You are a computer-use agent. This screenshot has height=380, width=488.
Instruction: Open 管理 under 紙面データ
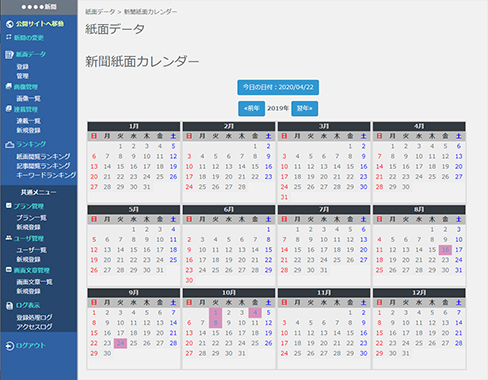tap(23, 76)
